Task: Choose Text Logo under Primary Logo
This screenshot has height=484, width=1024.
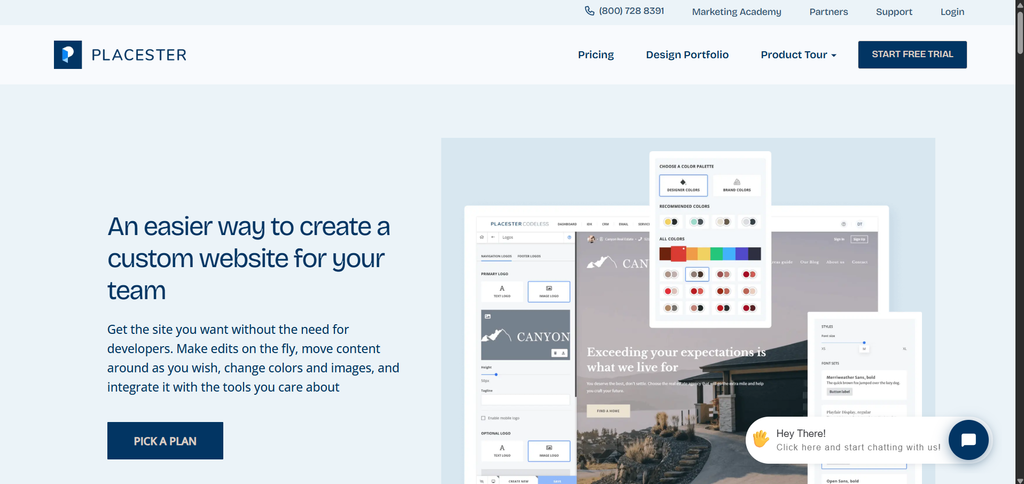Action: pyautogui.click(x=502, y=291)
